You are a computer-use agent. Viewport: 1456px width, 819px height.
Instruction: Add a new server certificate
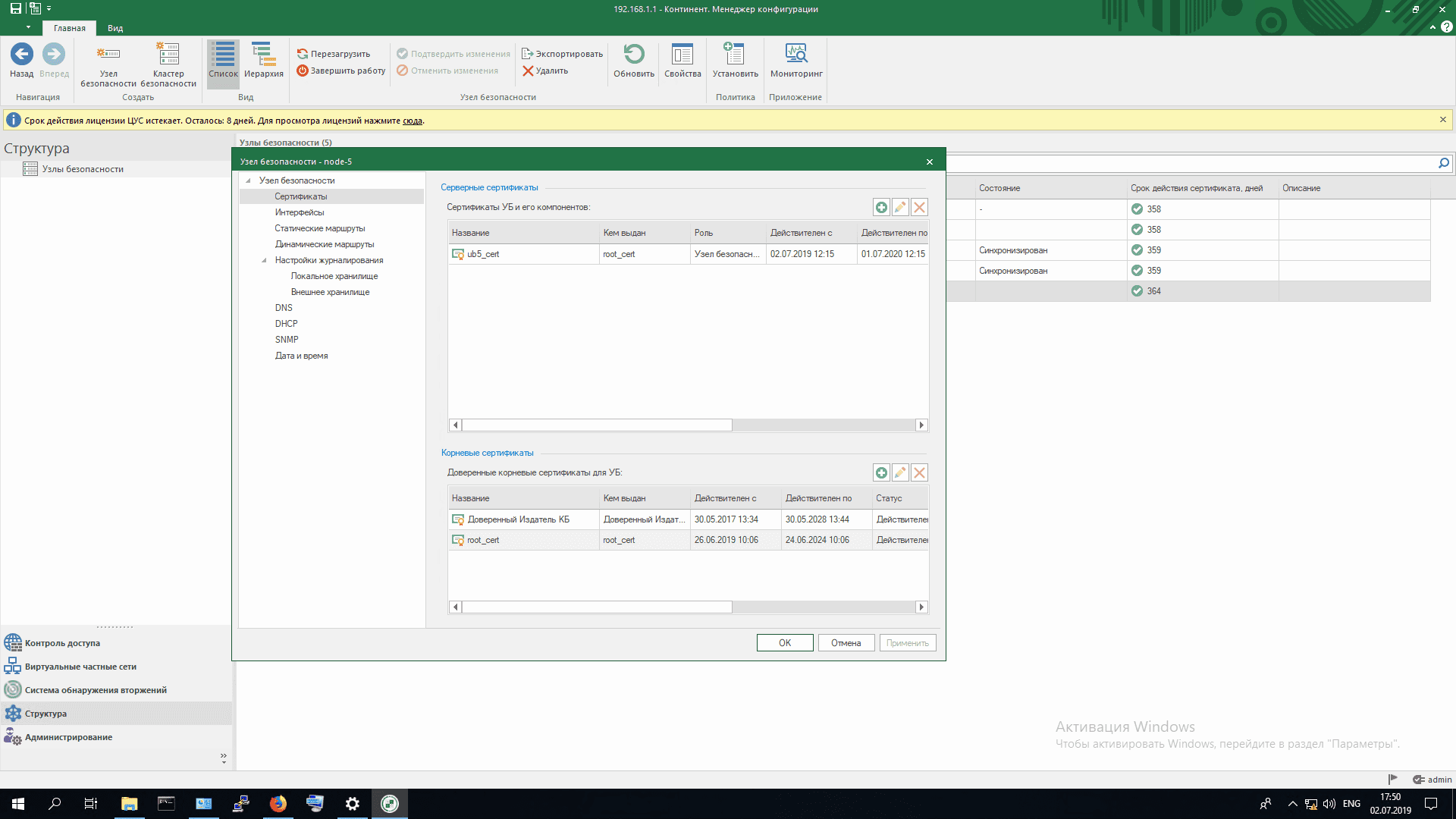coord(881,207)
